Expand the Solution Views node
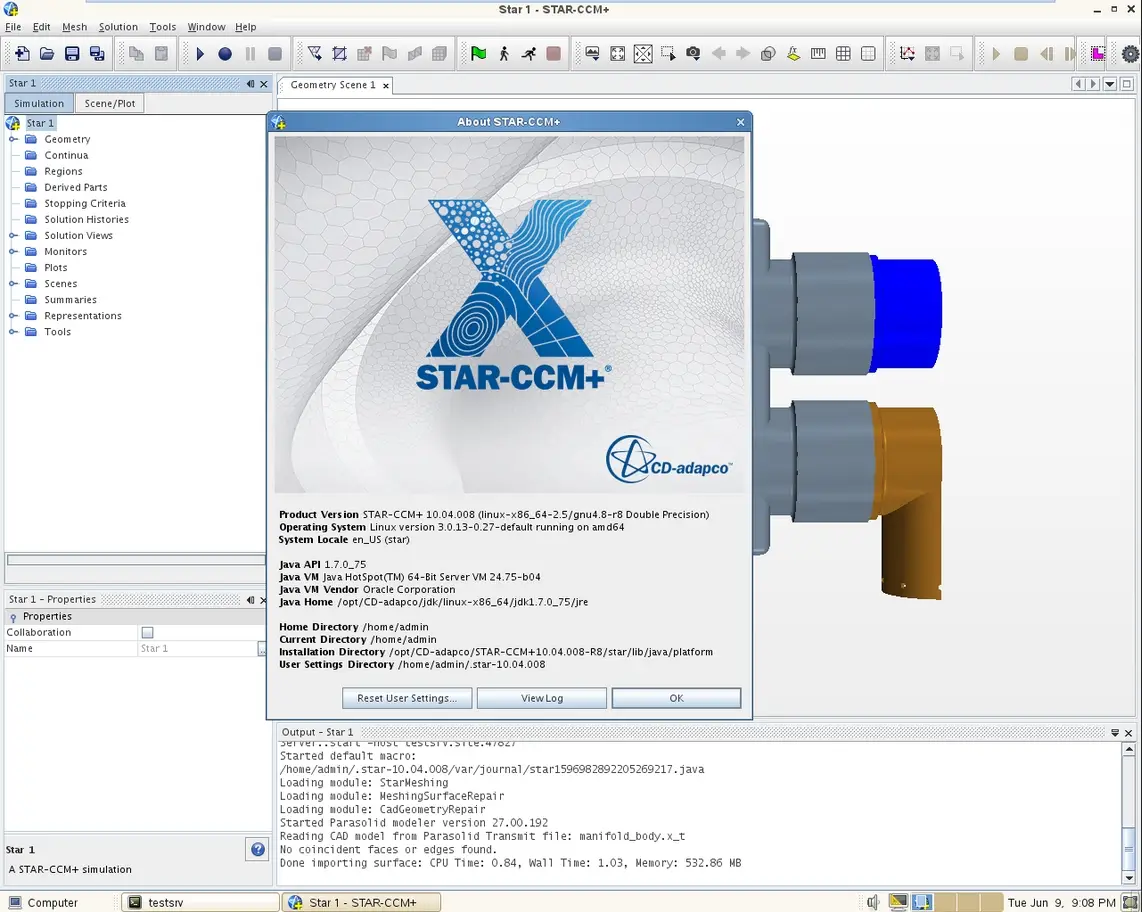 13,235
